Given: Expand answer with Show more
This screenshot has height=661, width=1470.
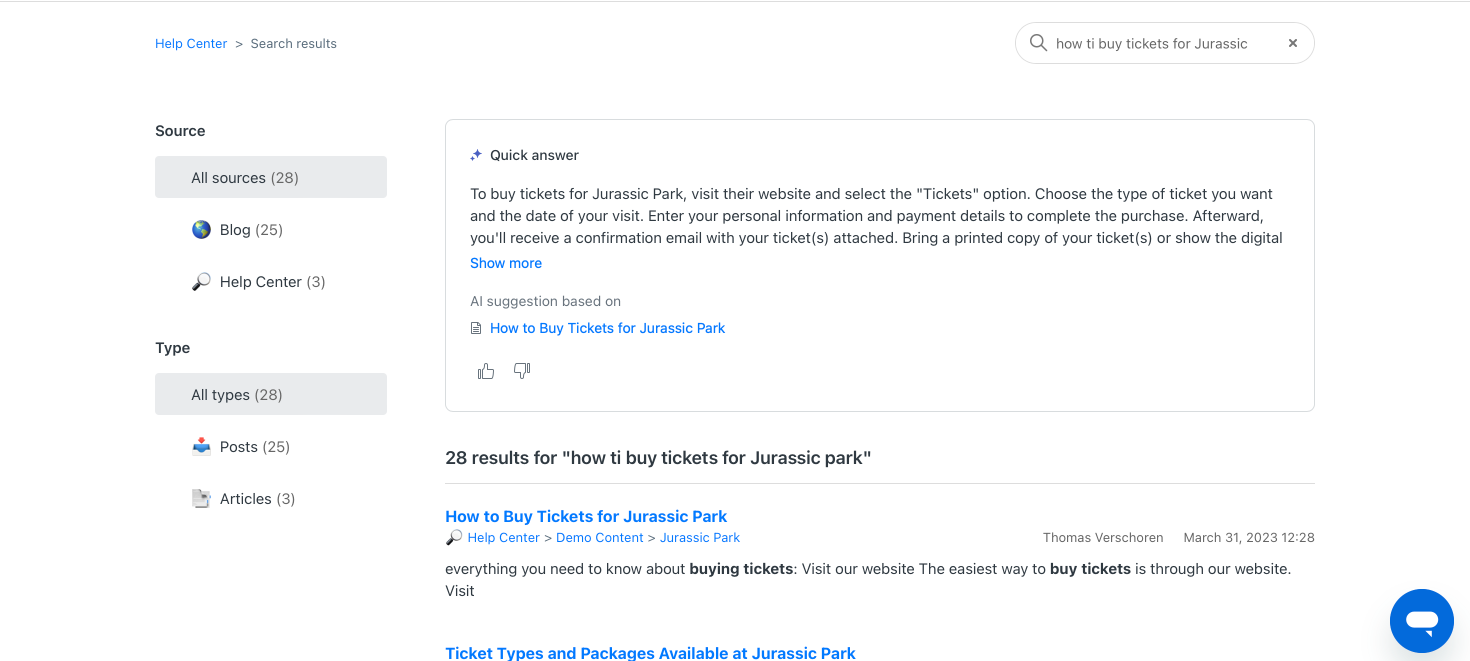Looking at the screenshot, I should (x=506, y=263).
